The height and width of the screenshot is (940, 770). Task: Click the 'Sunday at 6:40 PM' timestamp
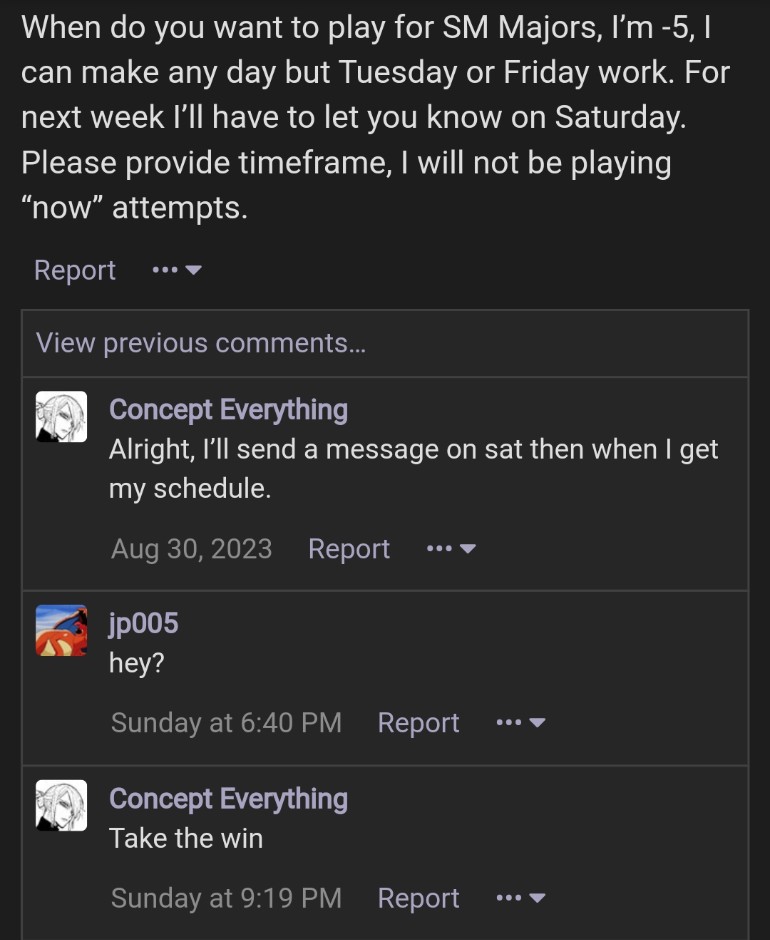click(226, 723)
